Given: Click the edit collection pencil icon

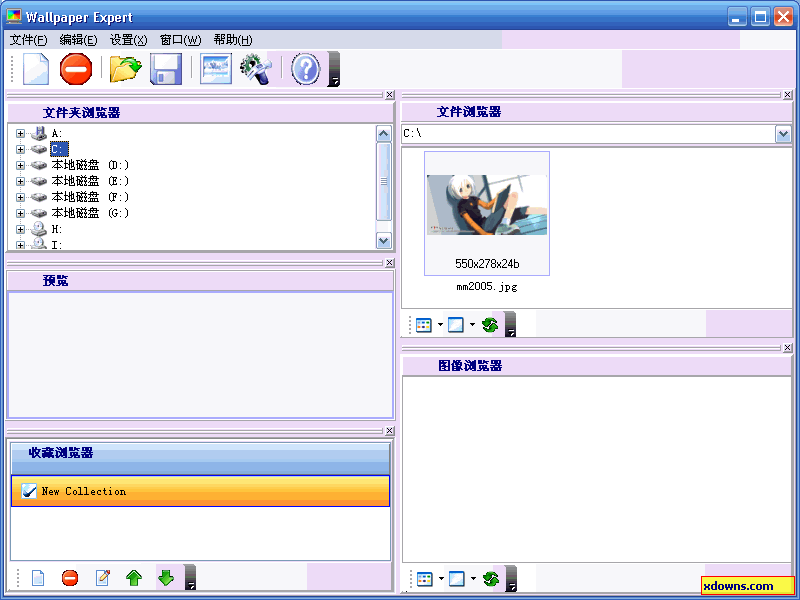Looking at the screenshot, I should 103,578.
